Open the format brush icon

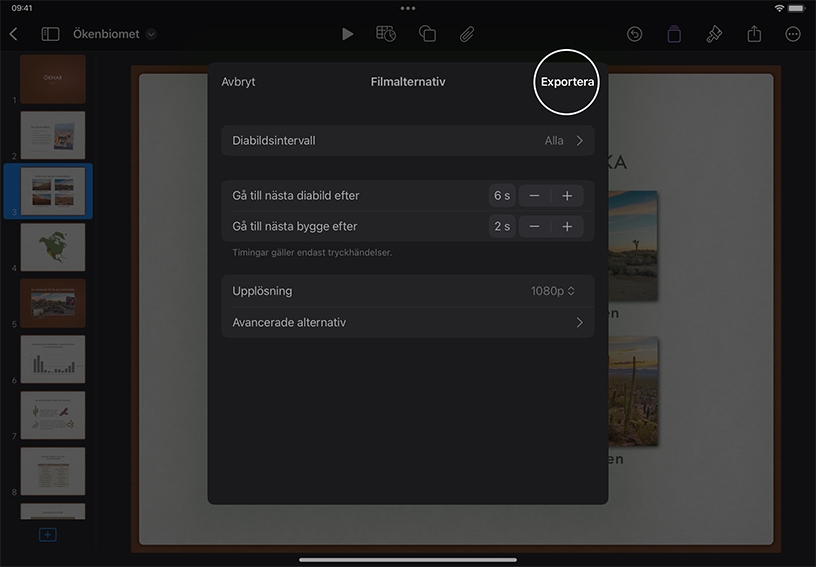point(713,34)
